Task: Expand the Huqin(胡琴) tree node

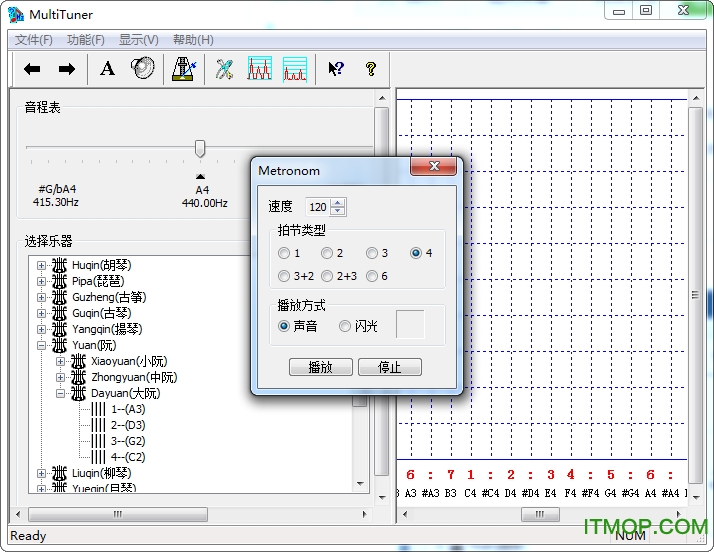Action: pos(41,265)
